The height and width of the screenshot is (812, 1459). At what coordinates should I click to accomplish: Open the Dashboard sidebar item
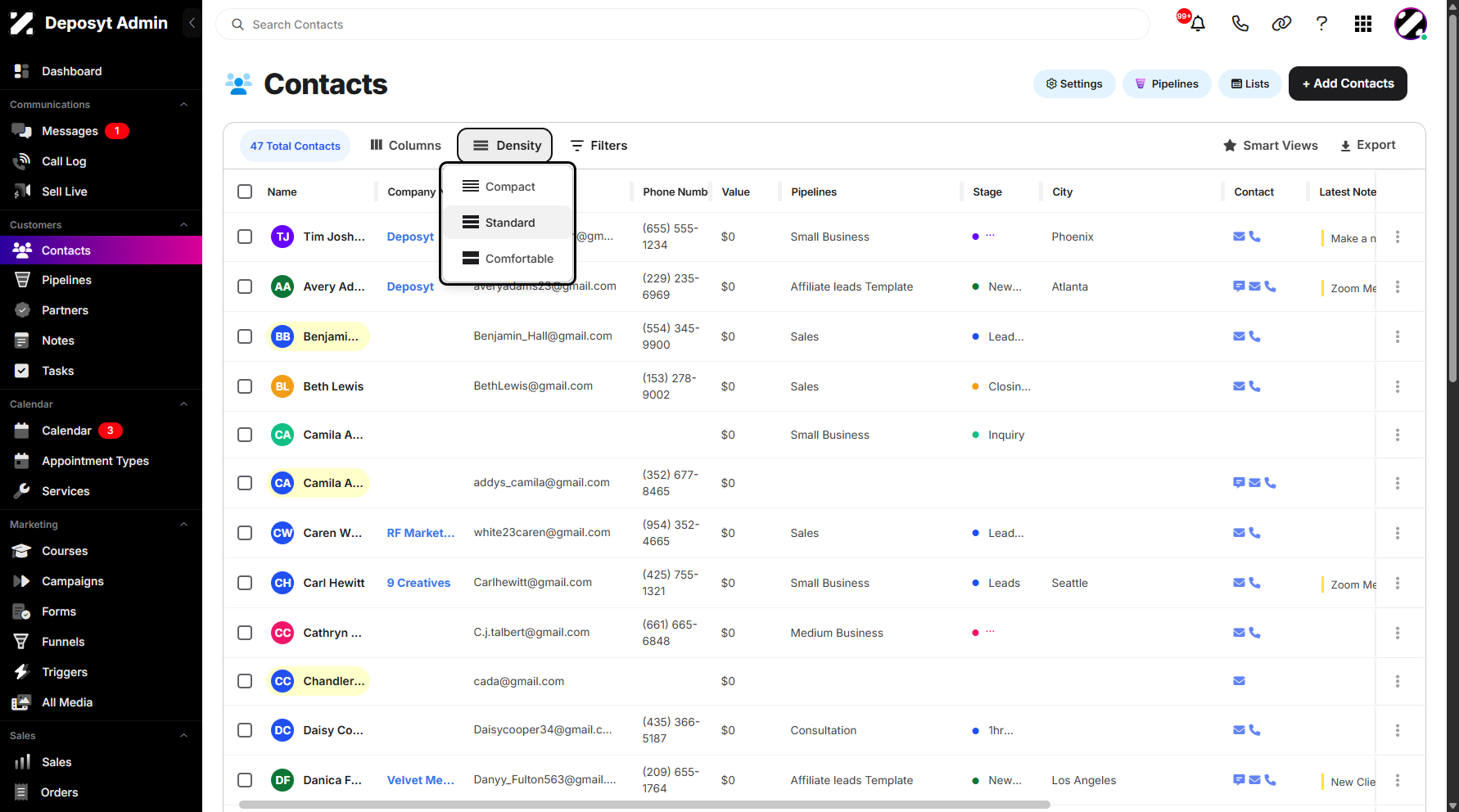101,71
